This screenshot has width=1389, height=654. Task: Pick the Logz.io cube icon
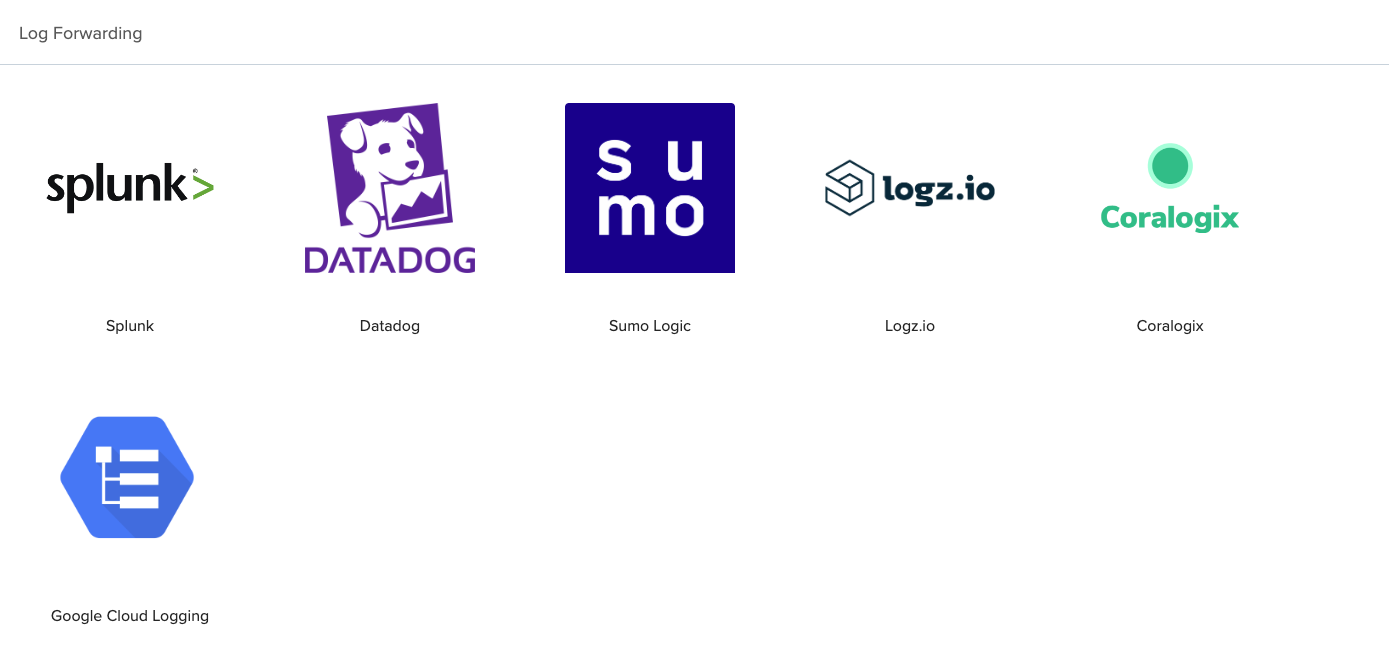pyautogui.click(x=850, y=188)
